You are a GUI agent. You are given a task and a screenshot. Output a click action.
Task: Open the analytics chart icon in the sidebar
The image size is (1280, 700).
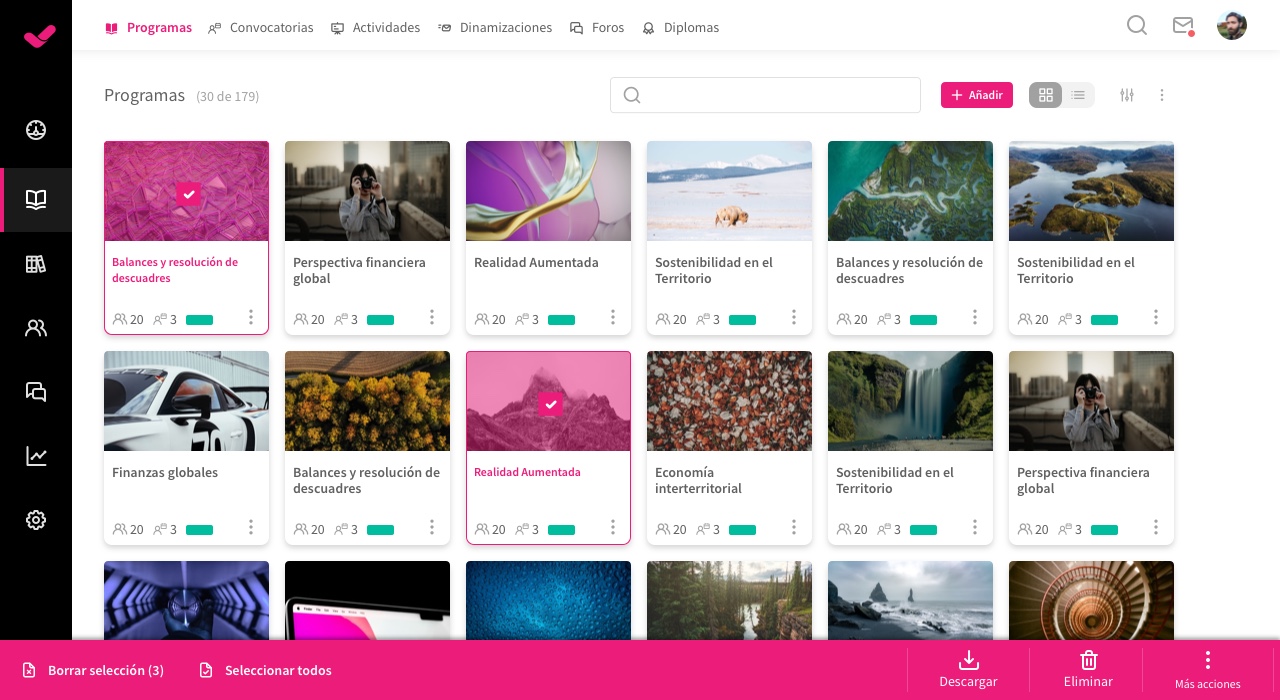[x=36, y=456]
